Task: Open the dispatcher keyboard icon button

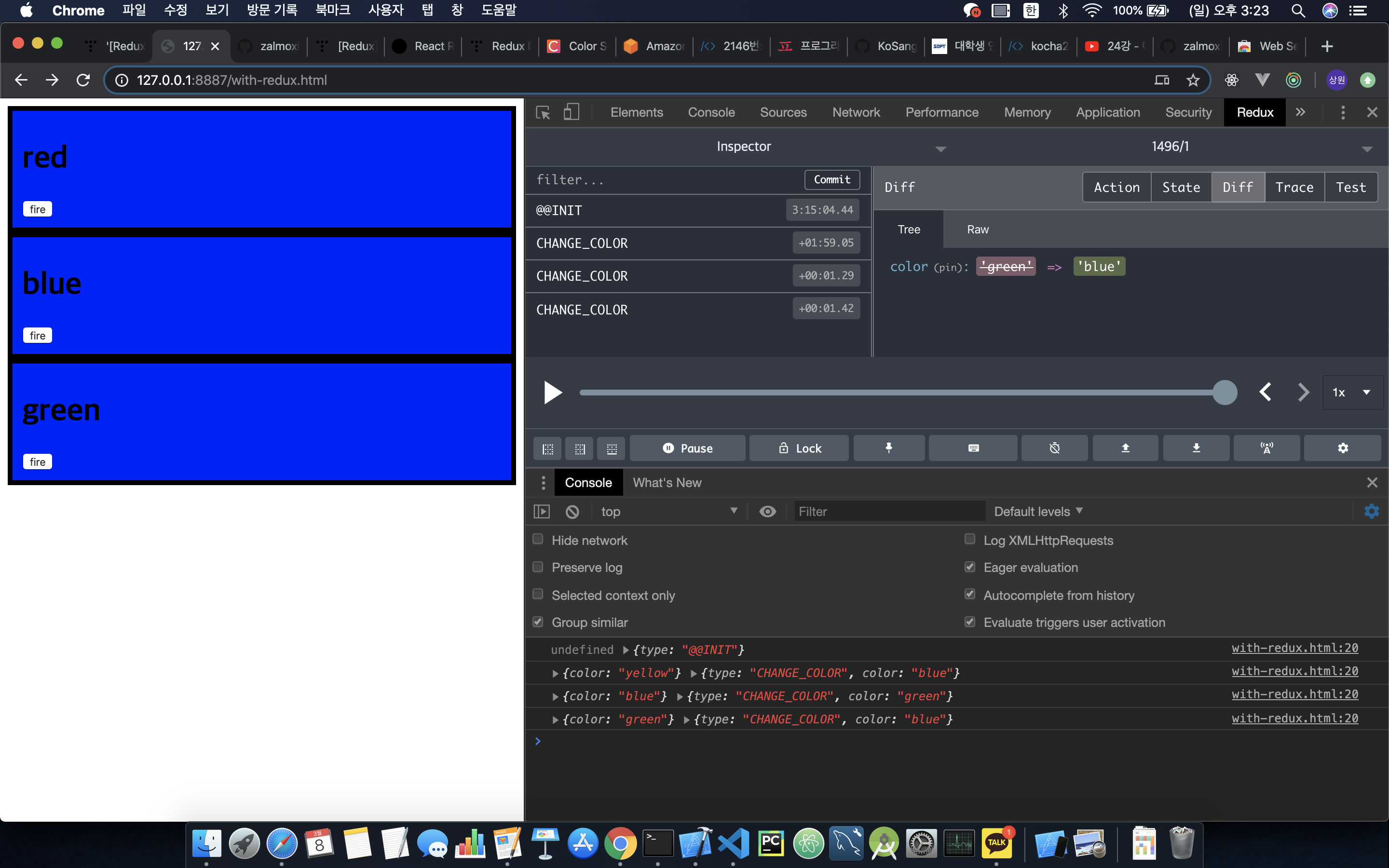Action: pyautogui.click(x=973, y=448)
